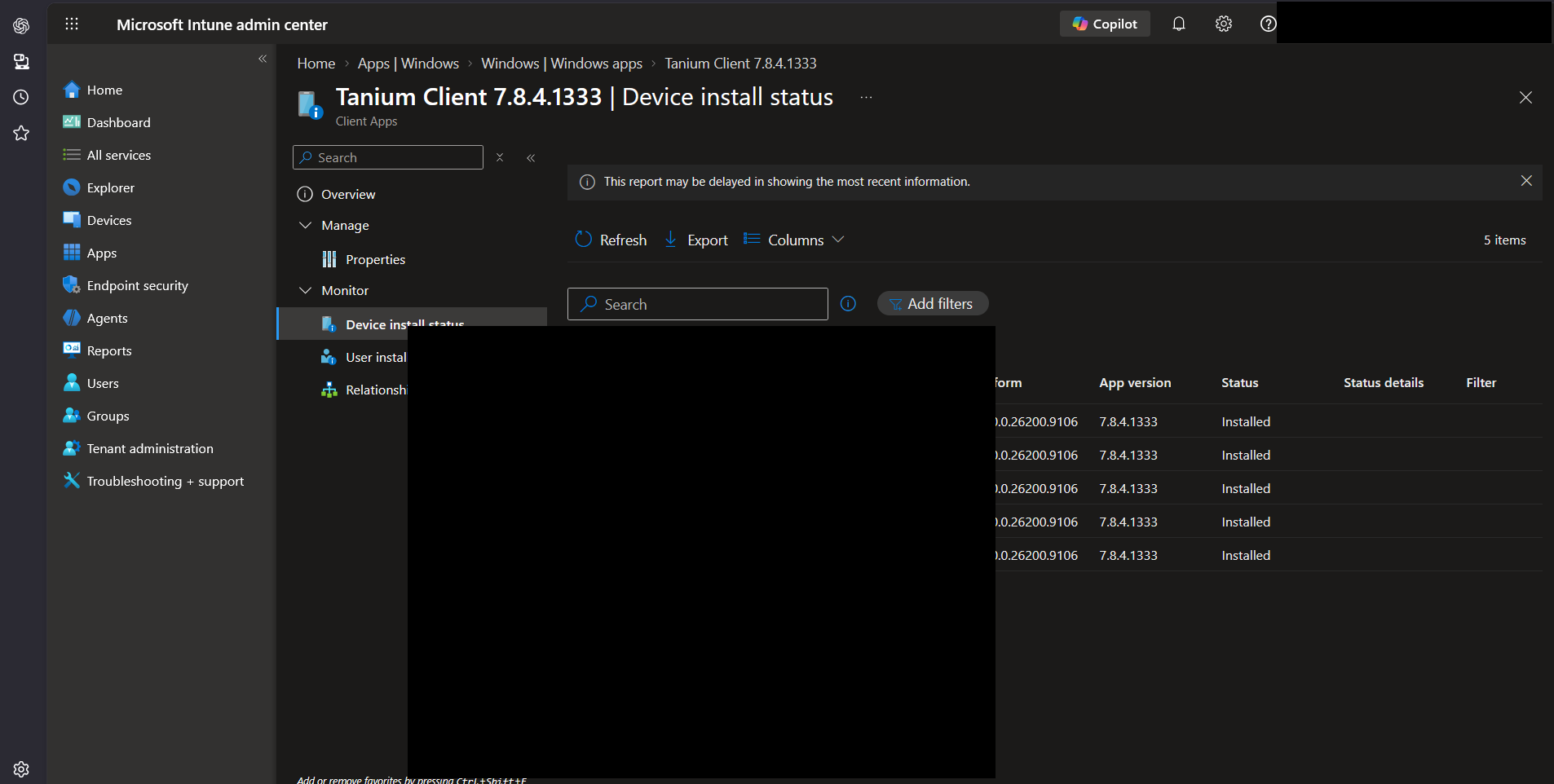1554x784 pixels.
Task: Click the Users icon in sidebar
Action: pyautogui.click(x=72, y=383)
